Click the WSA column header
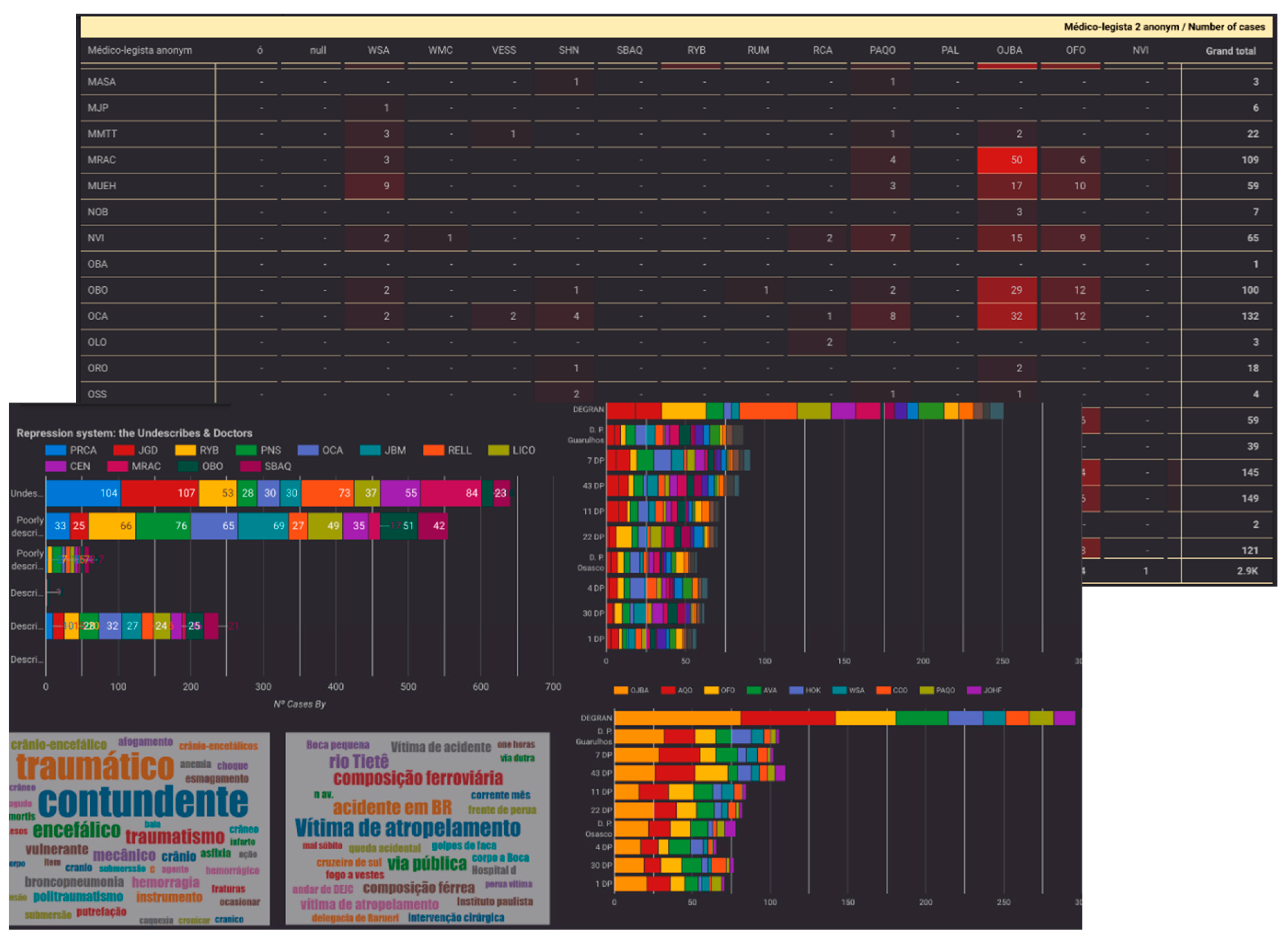This screenshot has height=939, width=1288. [x=378, y=50]
